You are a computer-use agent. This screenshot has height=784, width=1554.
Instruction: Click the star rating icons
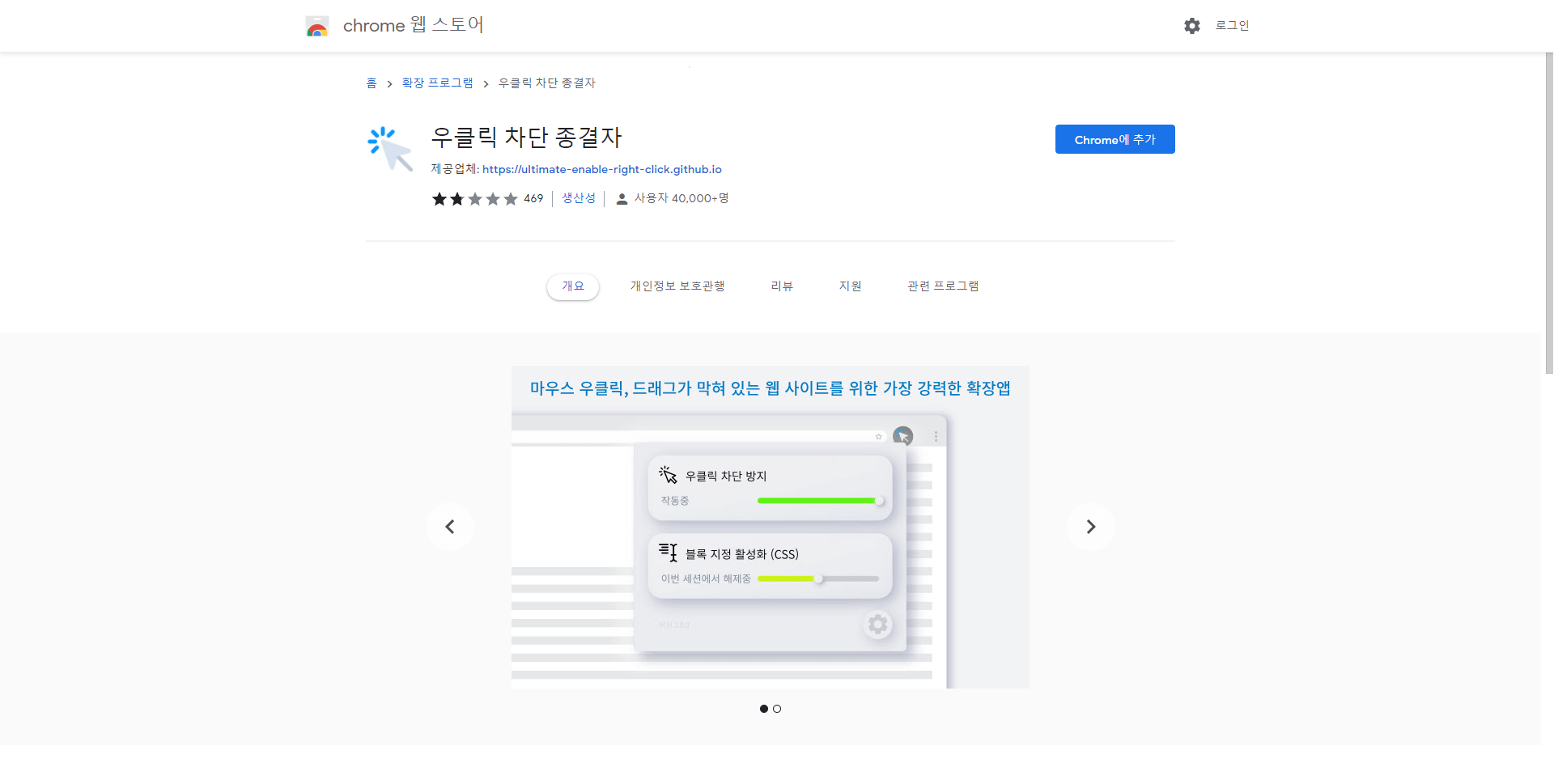coord(474,199)
